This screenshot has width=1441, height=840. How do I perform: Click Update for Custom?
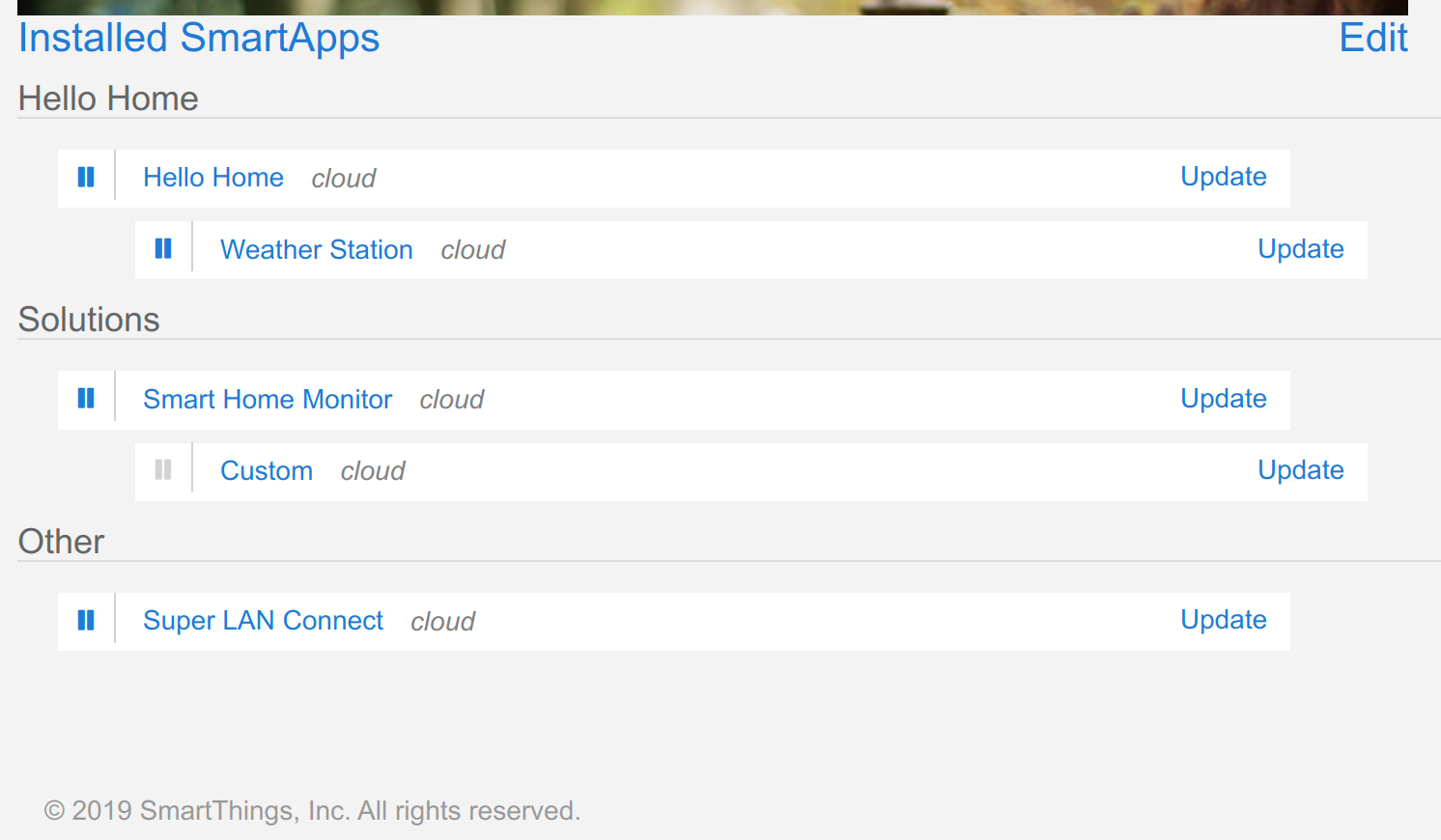(1301, 470)
